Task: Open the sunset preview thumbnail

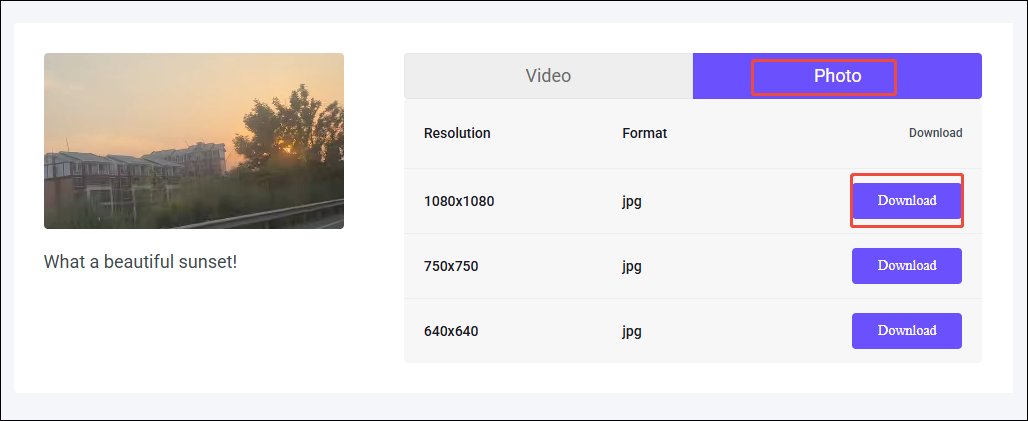Action: (x=194, y=141)
